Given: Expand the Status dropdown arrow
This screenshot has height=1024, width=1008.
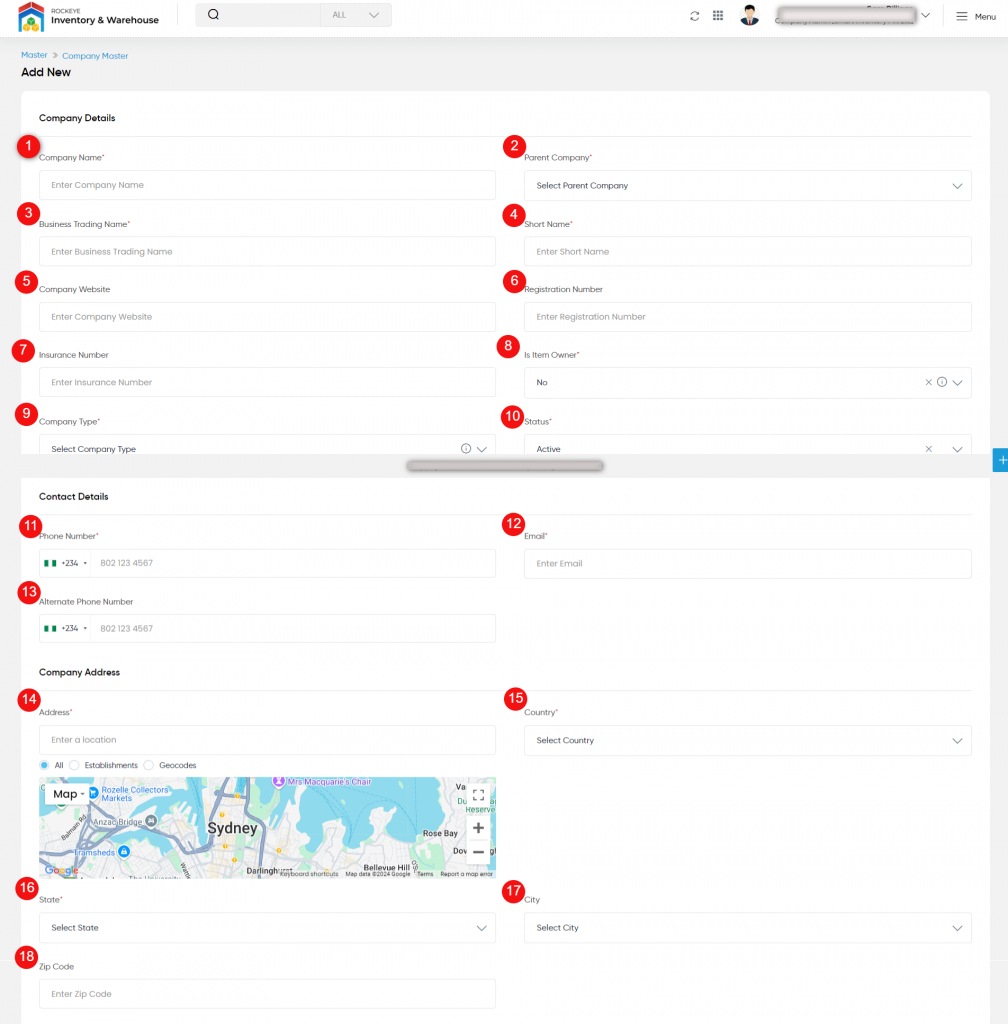Looking at the screenshot, I should coord(957,449).
